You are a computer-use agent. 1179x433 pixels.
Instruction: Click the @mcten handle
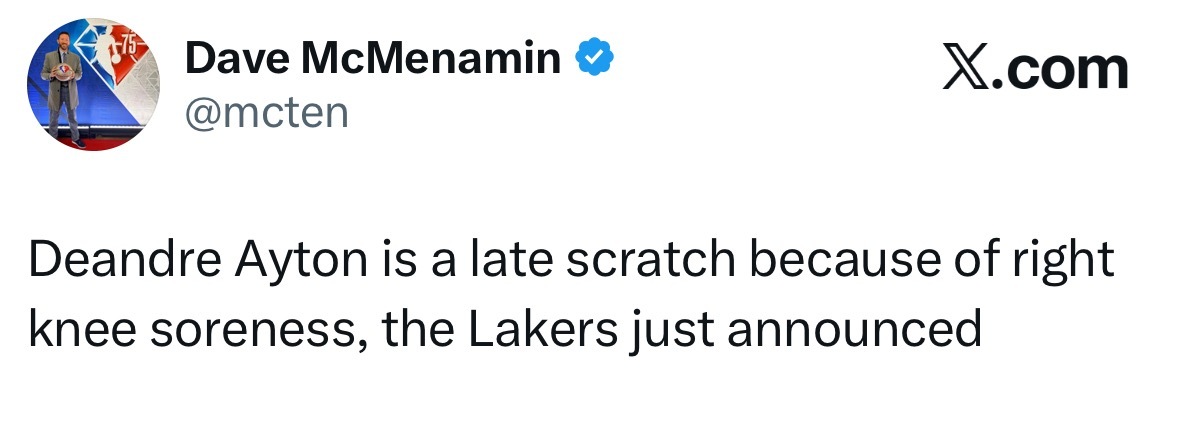(x=266, y=112)
